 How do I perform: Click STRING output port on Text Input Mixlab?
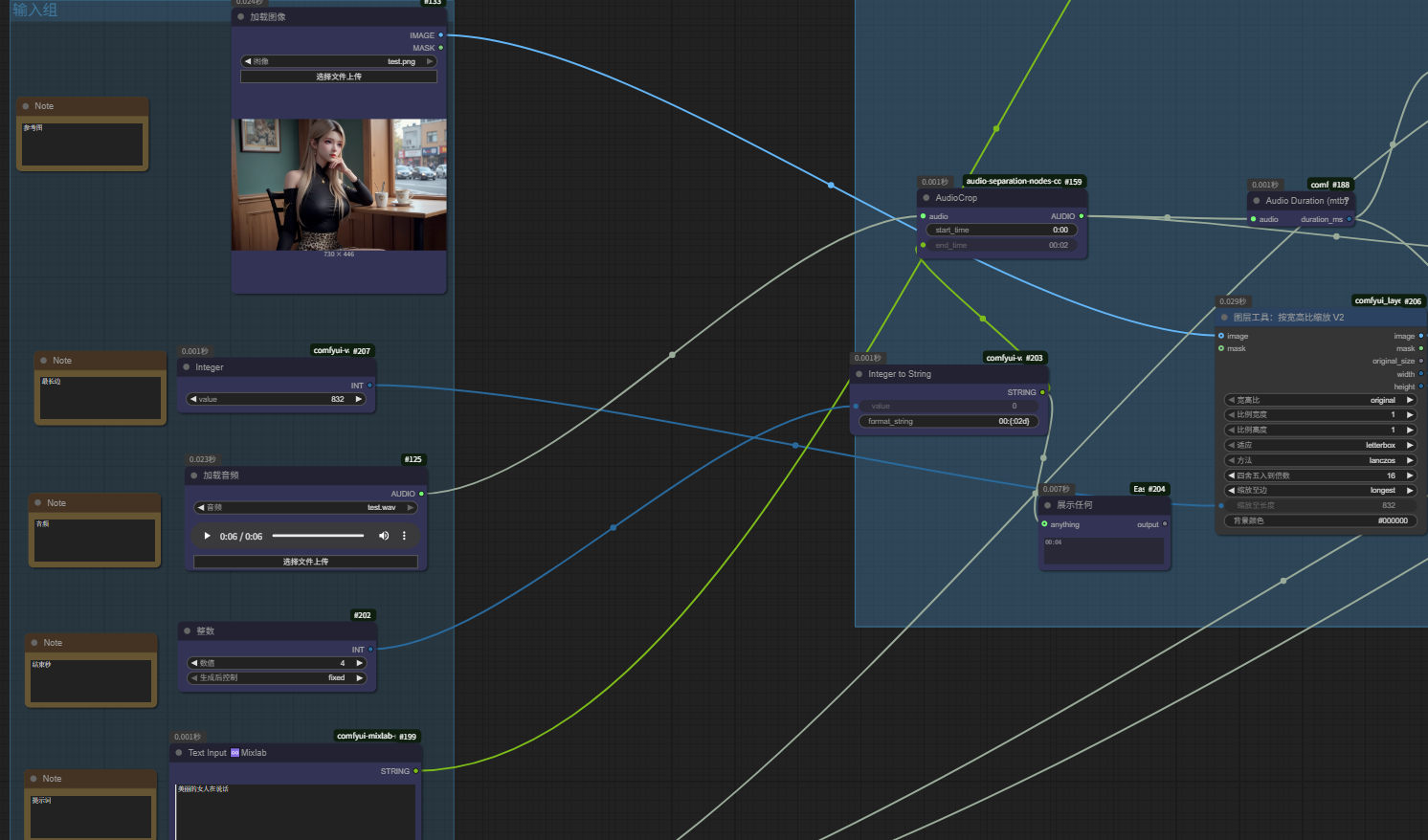415,771
